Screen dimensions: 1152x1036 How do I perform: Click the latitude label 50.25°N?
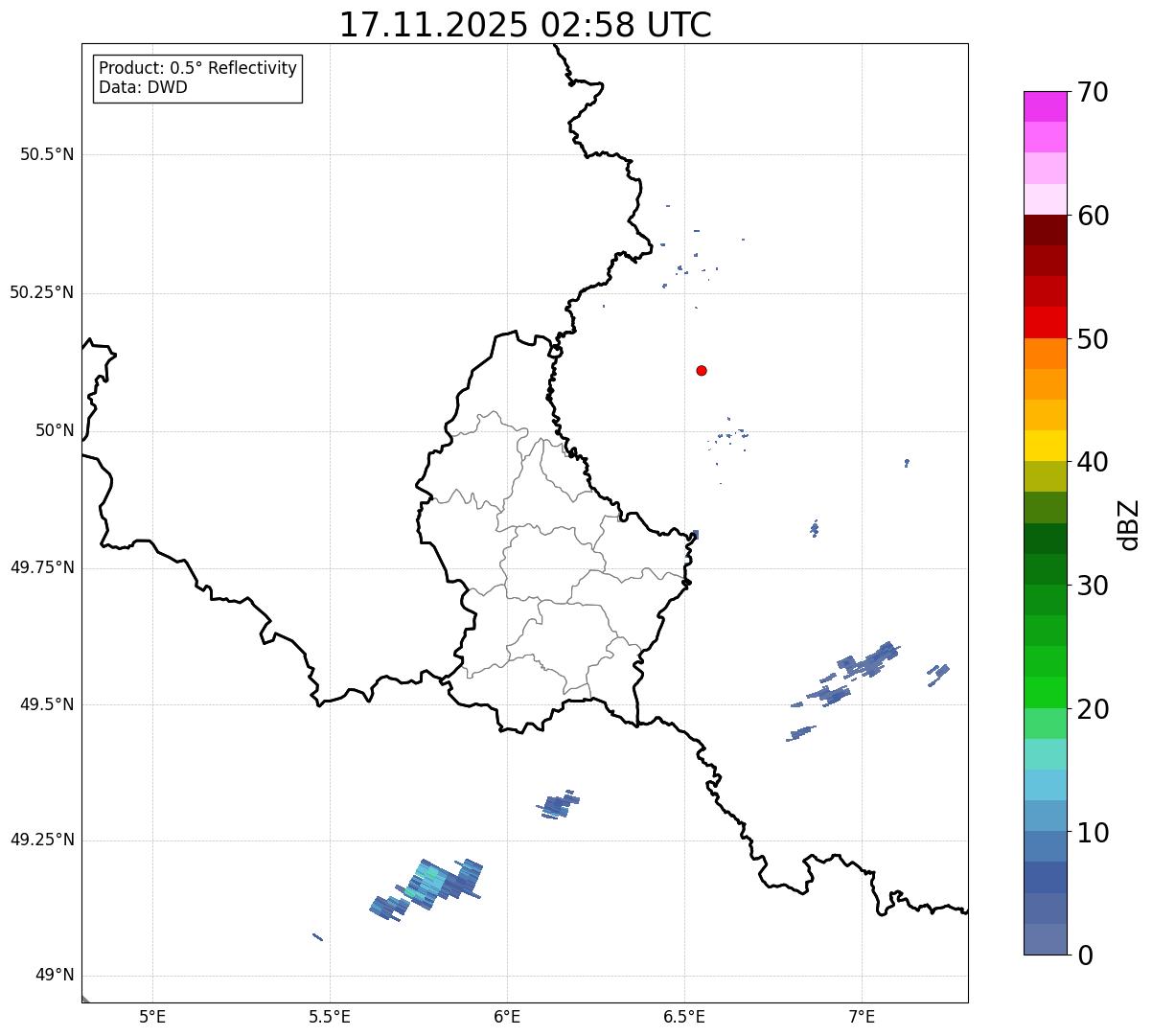(41, 292)
